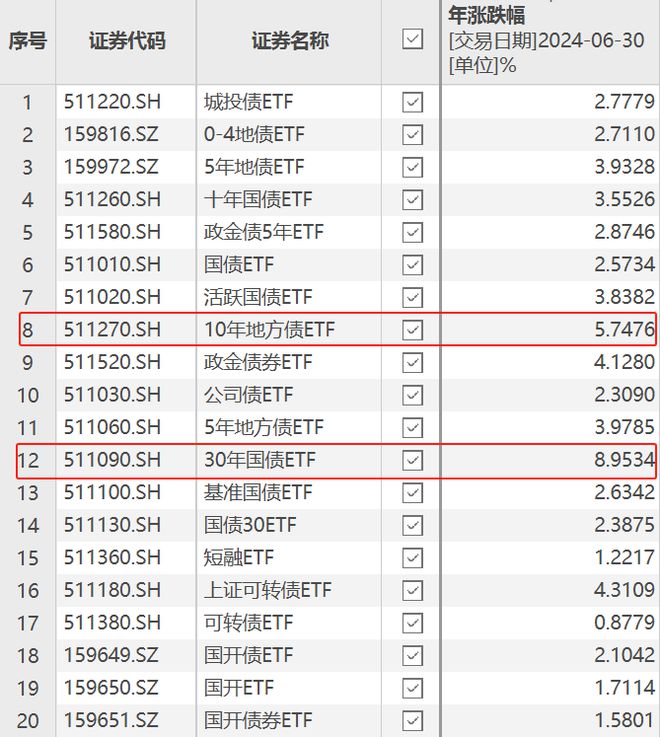Toggle checkbox for 政金债券ETF row
This screenshot has width=660, height=737.
[x=412, y=362]
